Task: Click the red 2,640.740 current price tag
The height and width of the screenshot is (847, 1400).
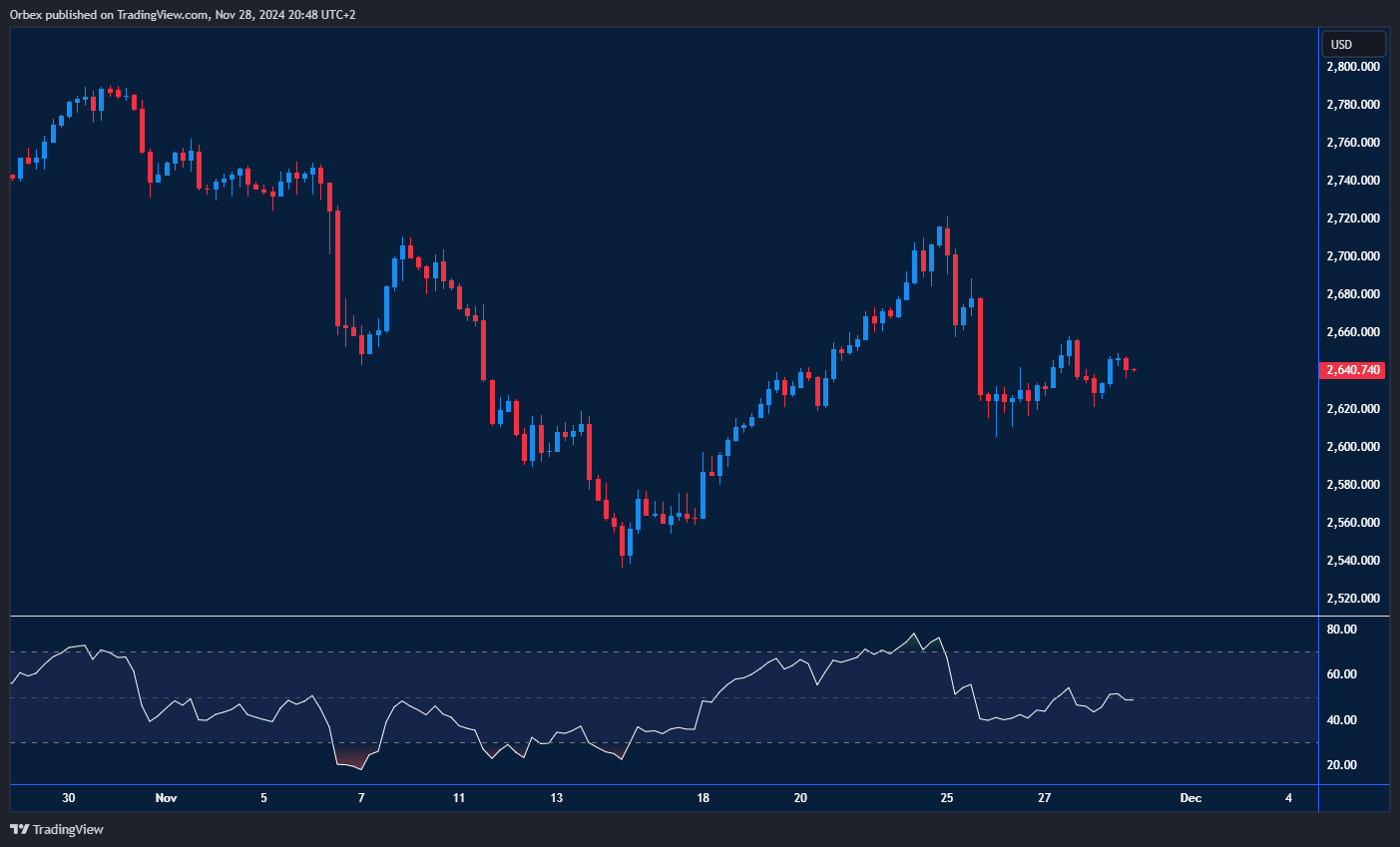Action: (x=1353, y=370)
